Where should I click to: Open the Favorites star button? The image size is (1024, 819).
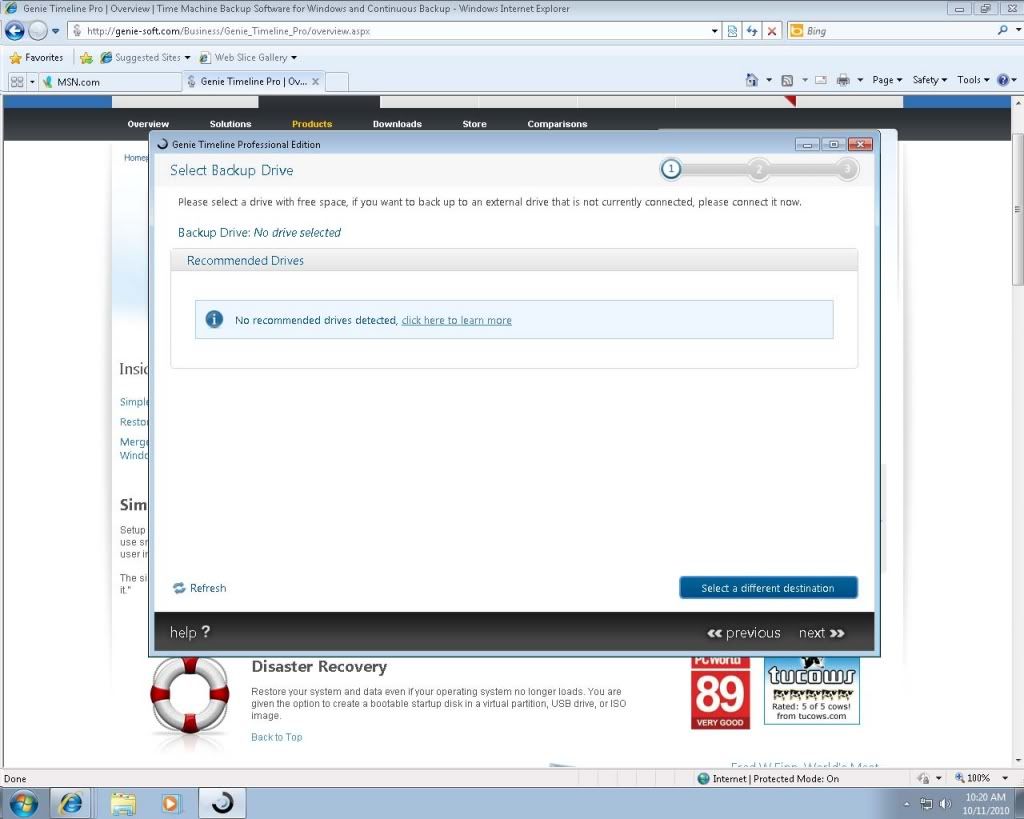point(37,57)
